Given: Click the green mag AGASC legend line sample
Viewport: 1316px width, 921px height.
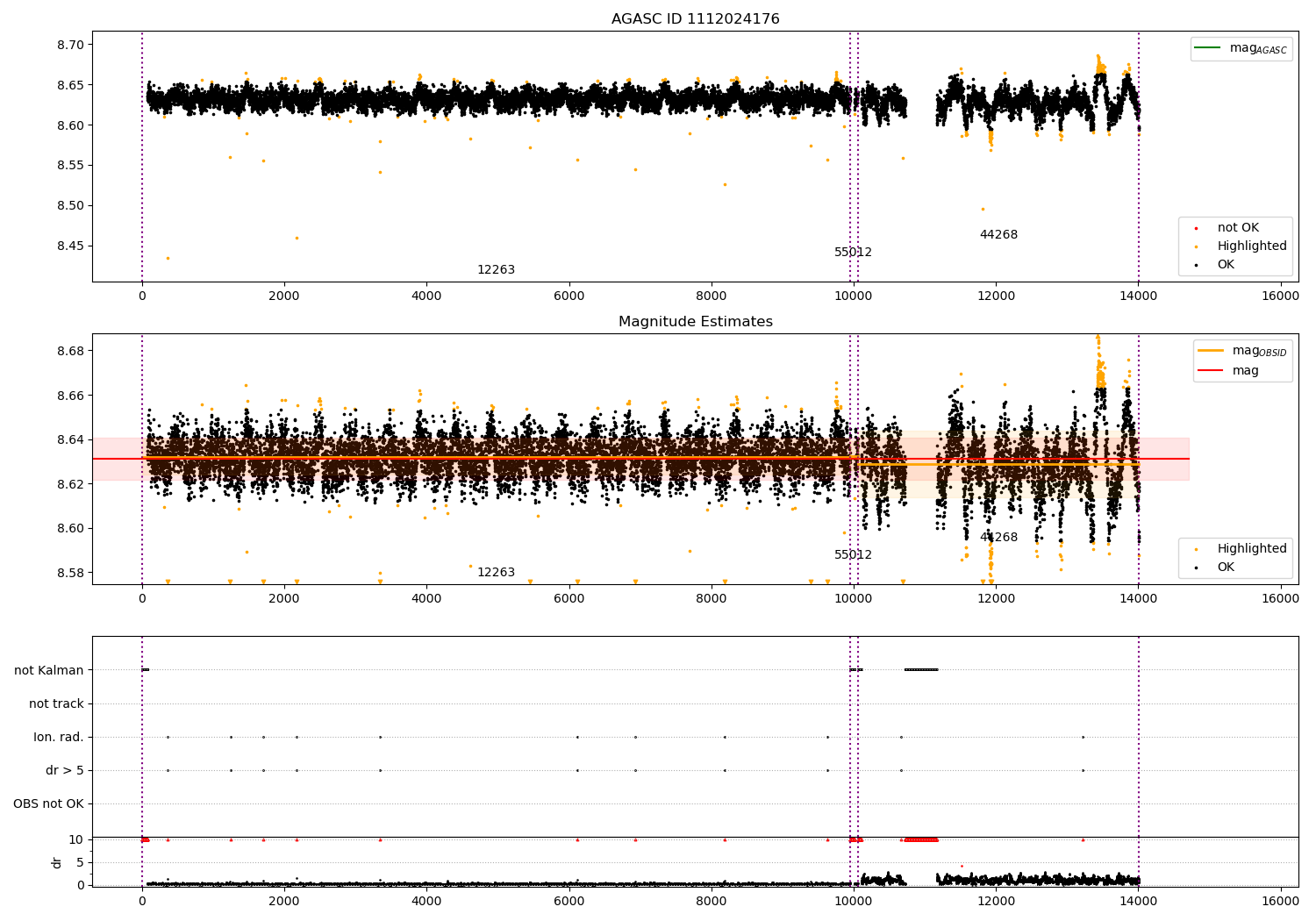Looking at the screenshot, I should [1207, 48].
